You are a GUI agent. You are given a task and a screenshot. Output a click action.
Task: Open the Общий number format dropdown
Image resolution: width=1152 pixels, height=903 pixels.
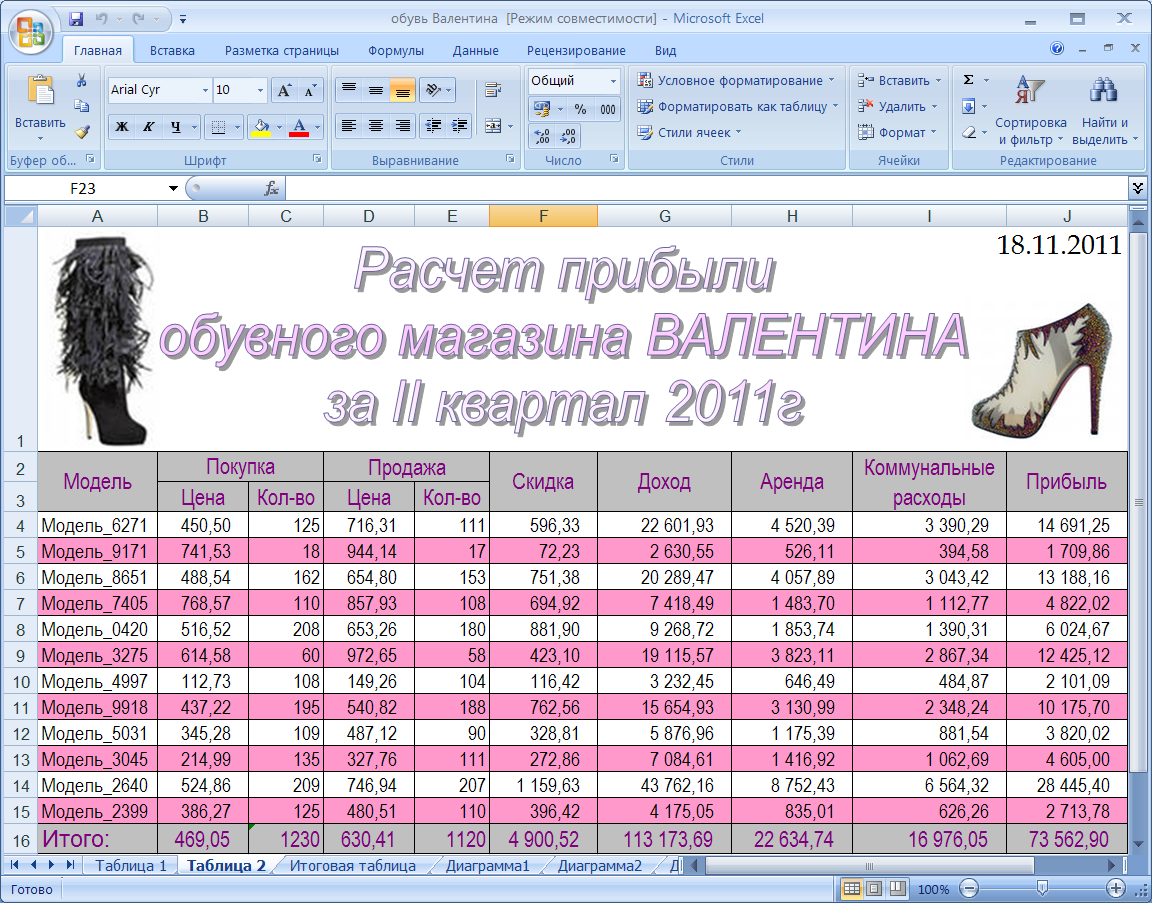tap(613, 81)
